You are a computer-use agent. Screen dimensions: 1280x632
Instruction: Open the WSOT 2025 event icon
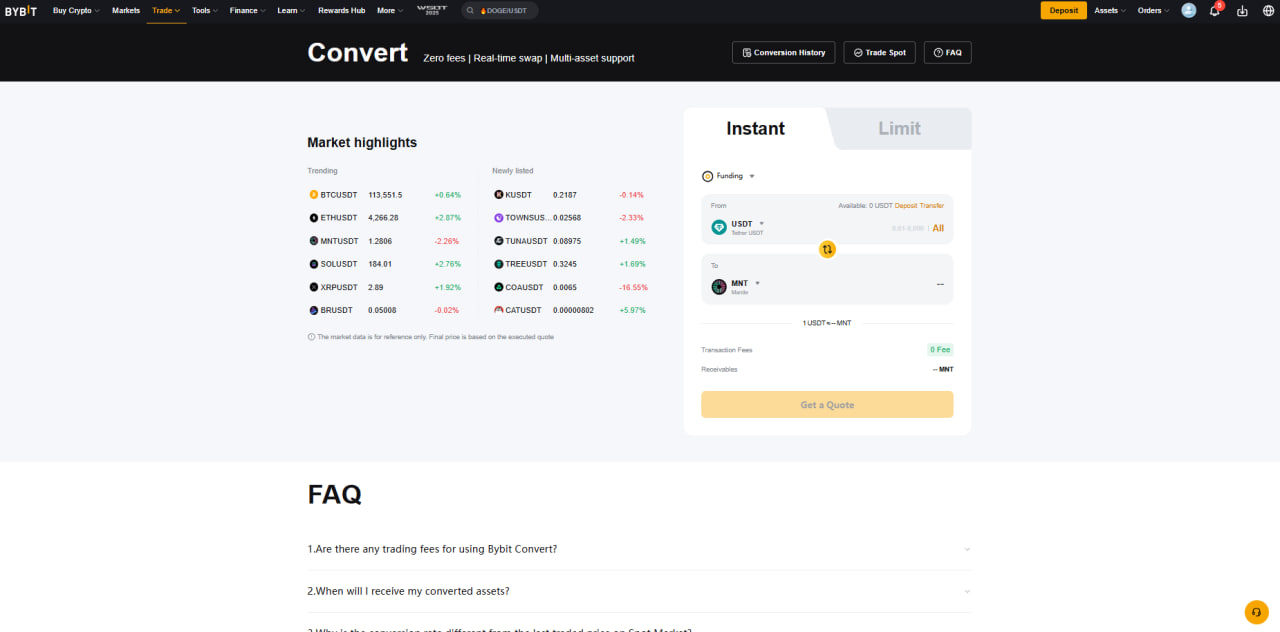click(x=432, y=10)
